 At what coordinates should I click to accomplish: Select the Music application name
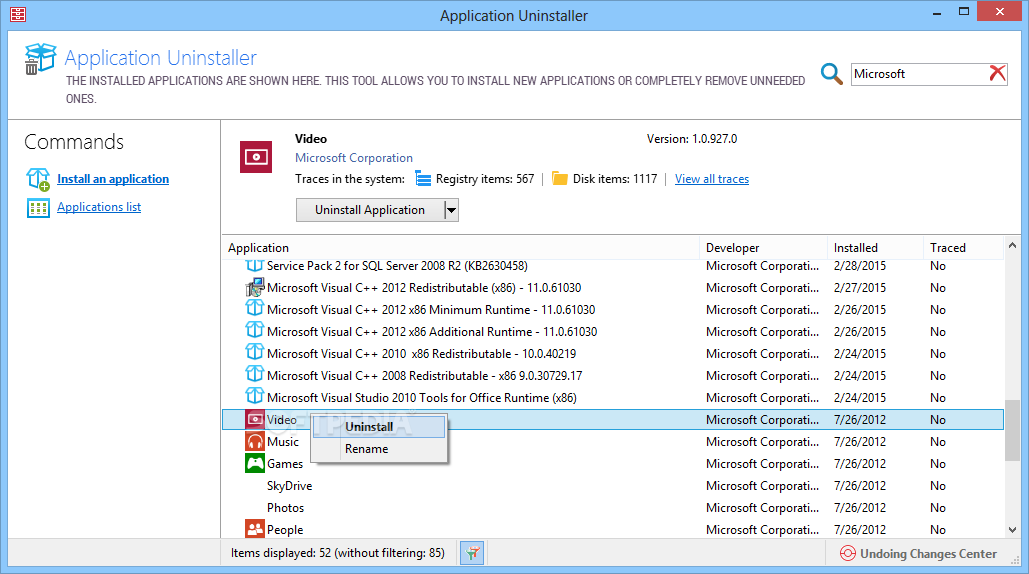(283, 441)
